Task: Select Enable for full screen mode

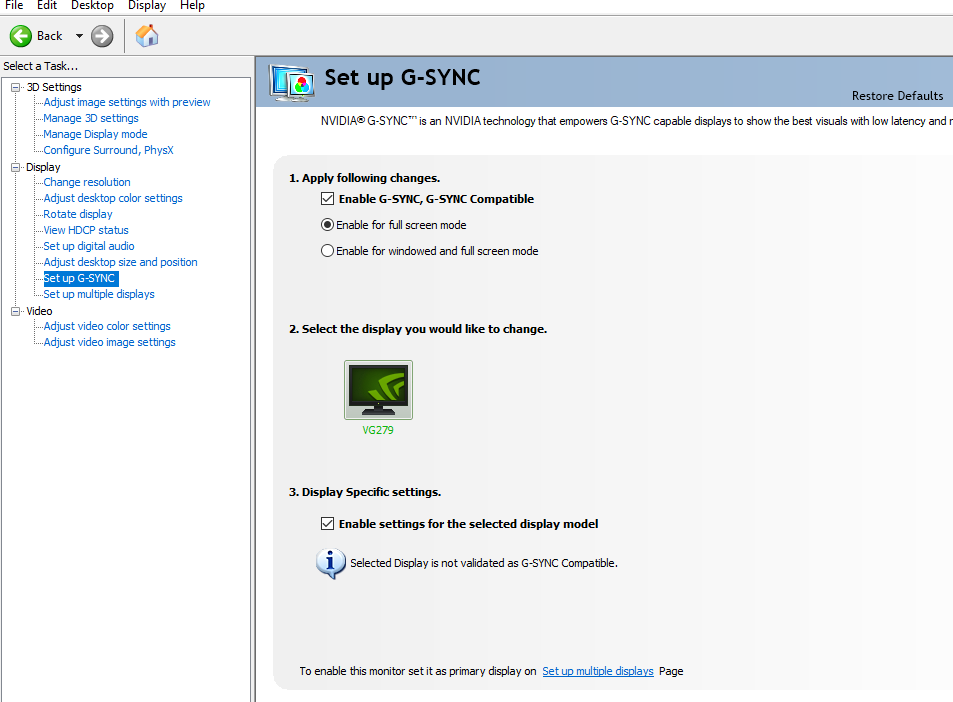Action: (328, 225)
